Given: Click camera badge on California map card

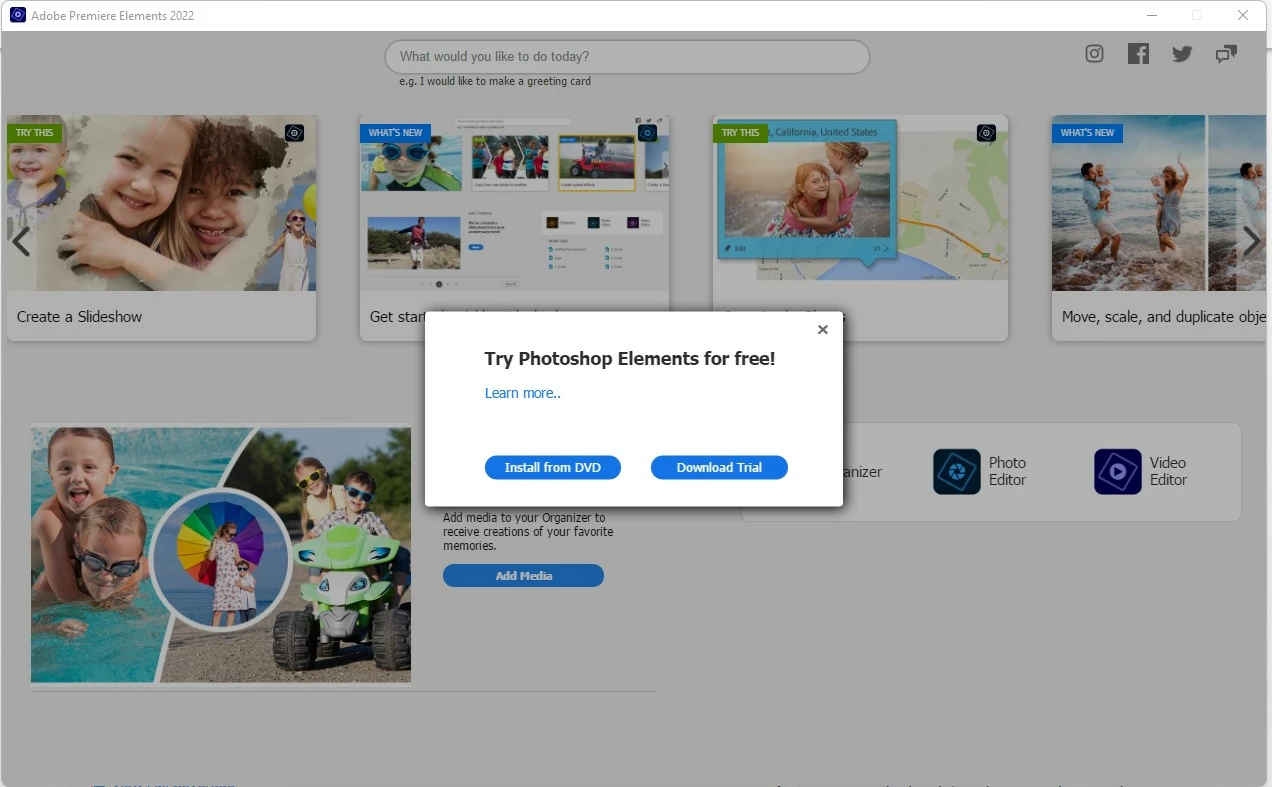Looking at the screenshot, I should (986, 133).
